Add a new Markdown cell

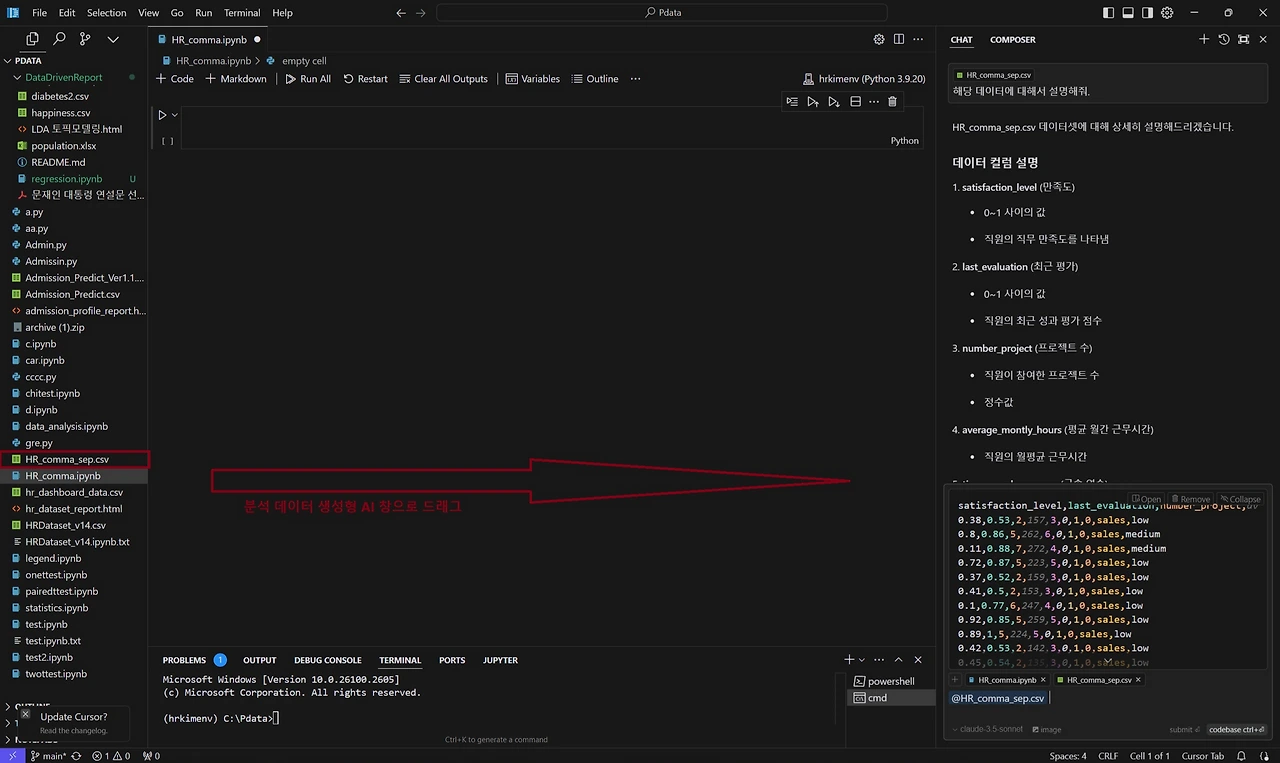click(236, 79)
